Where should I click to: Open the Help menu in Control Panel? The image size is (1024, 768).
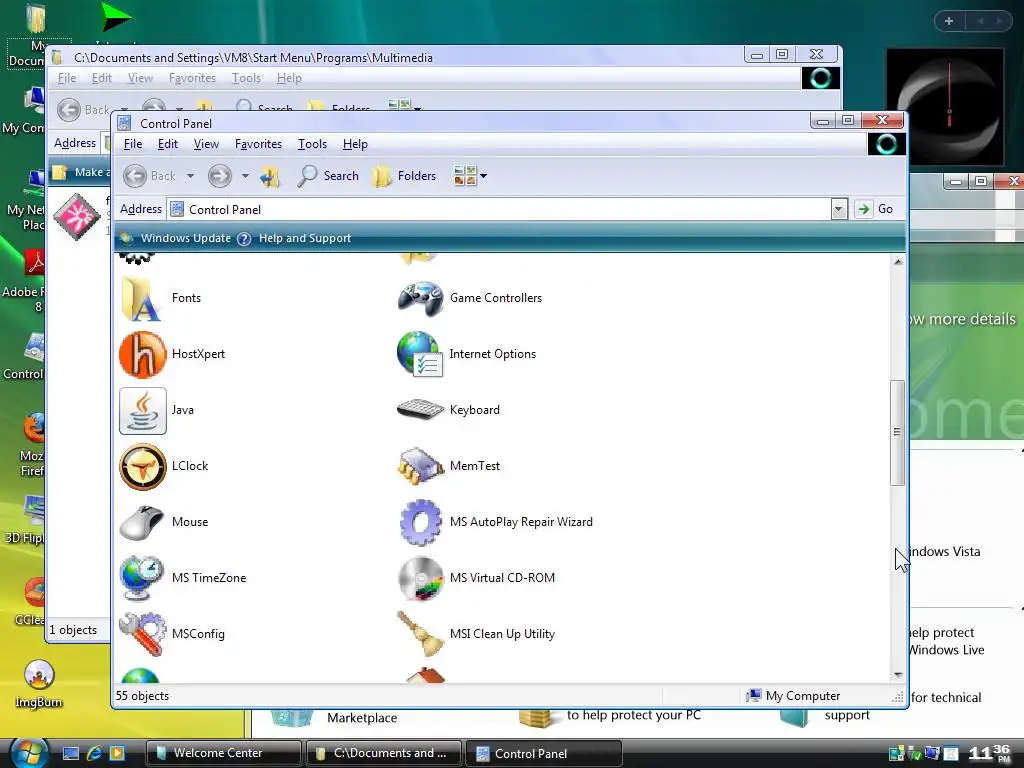(x=355, y=144)
